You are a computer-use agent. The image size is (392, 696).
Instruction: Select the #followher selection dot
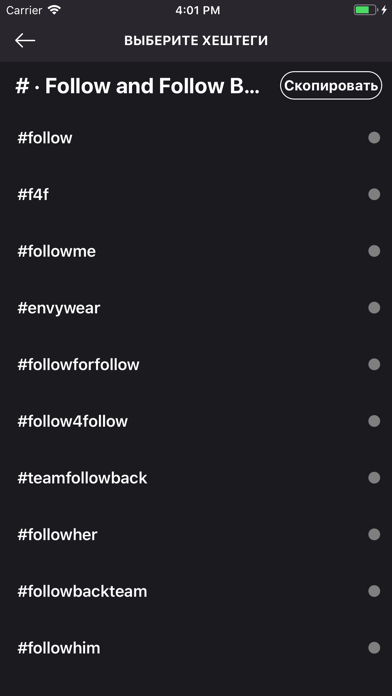coord(374,534)
